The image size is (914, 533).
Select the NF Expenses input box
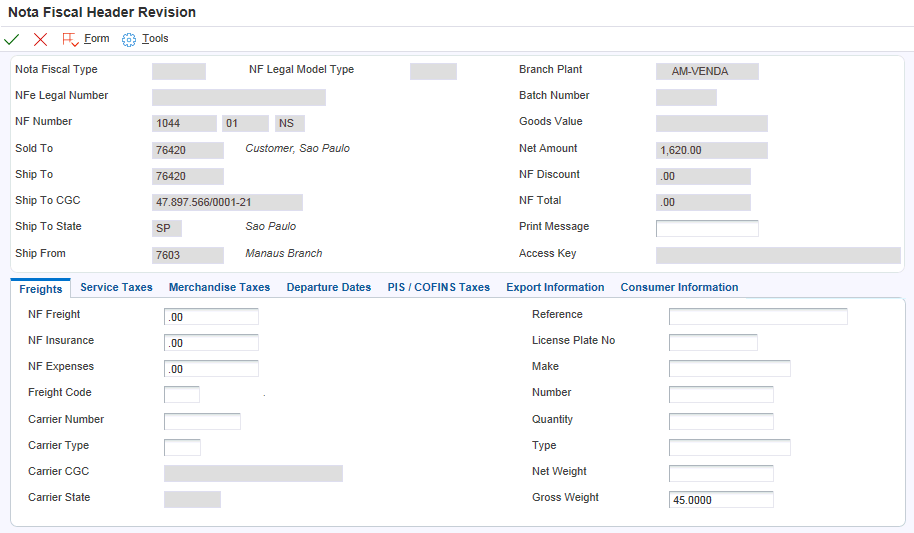click(211, 368)
